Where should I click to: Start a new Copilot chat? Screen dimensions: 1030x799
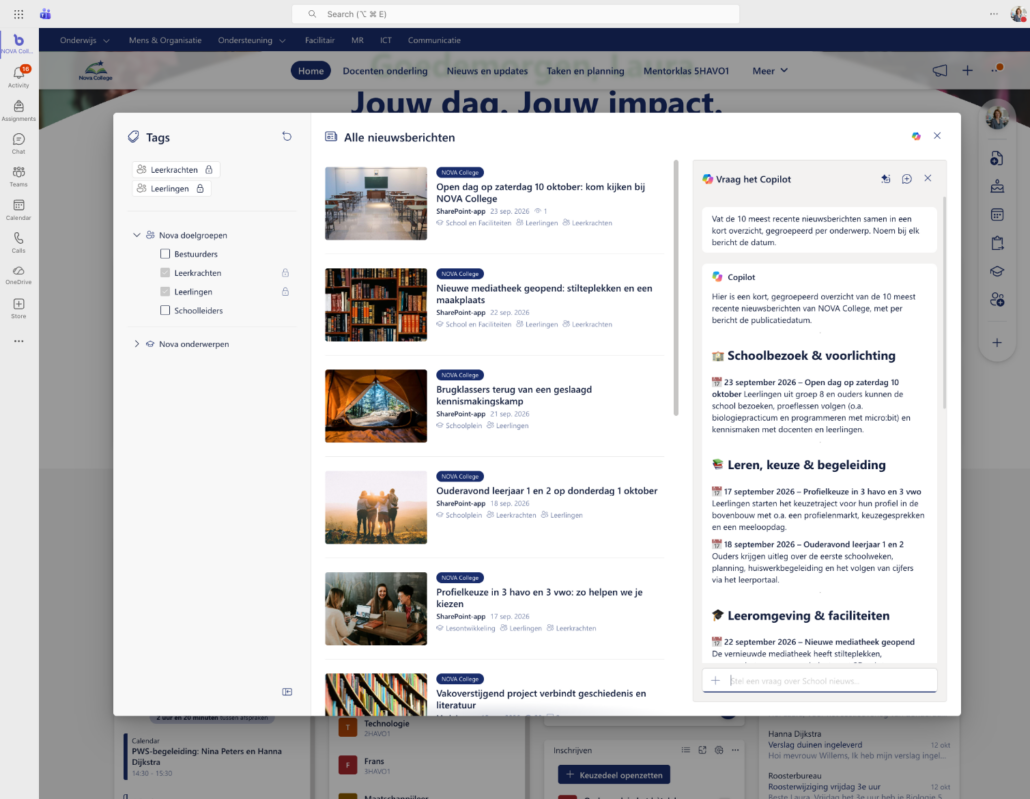(907, 179)
